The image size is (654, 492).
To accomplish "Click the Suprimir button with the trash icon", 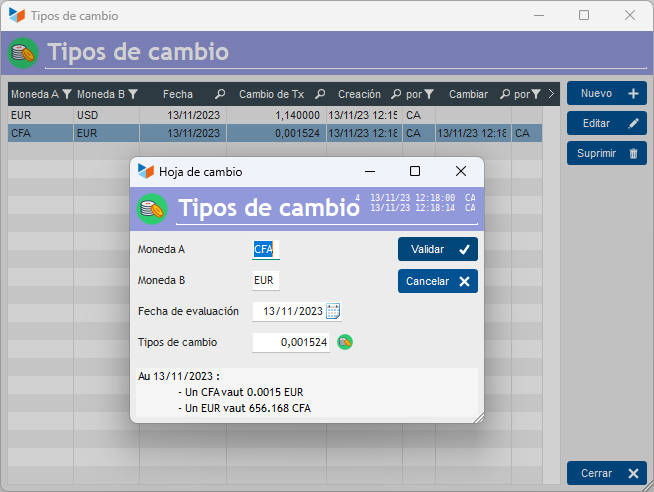I will coord(607,153).
